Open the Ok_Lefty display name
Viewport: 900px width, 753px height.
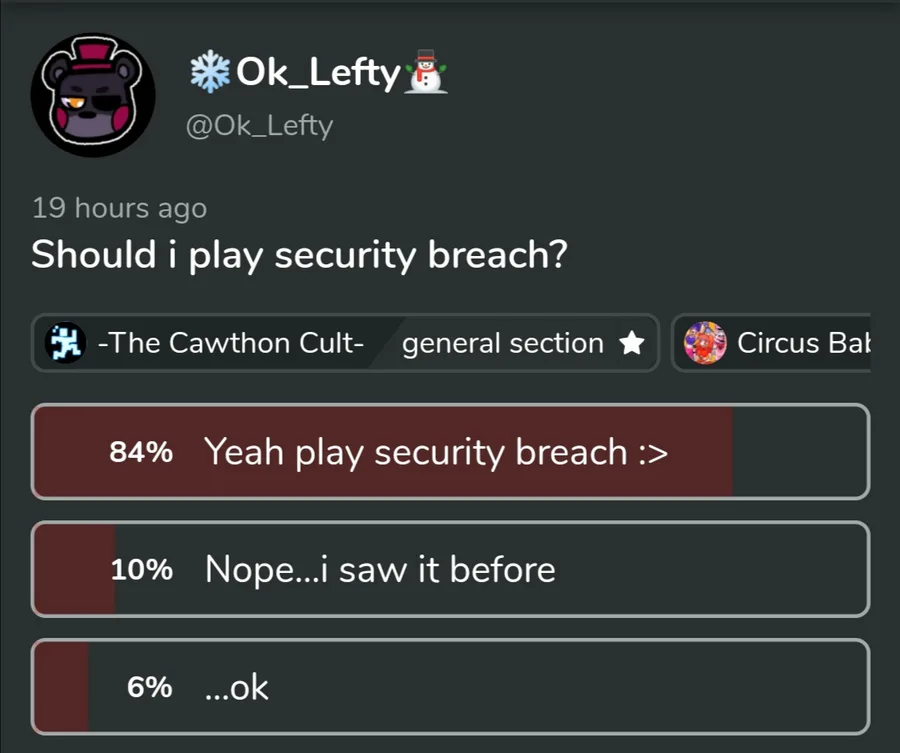click(x=316, y=72)
